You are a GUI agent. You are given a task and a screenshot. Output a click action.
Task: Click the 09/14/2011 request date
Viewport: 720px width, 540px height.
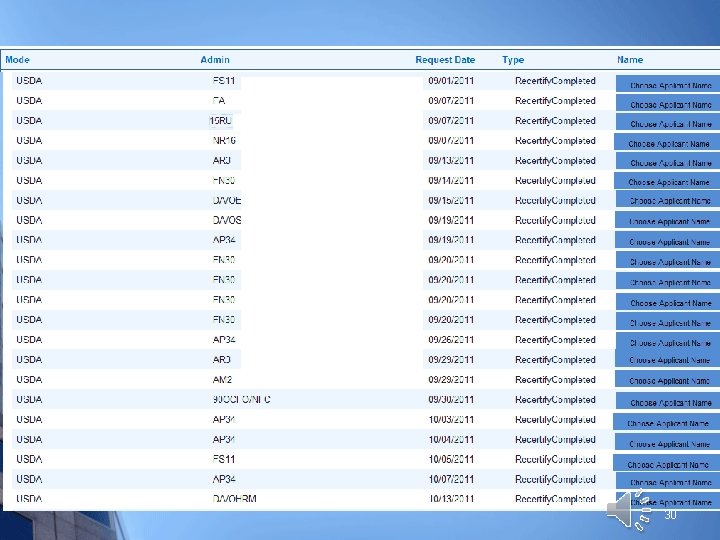(x=451, y=180)
